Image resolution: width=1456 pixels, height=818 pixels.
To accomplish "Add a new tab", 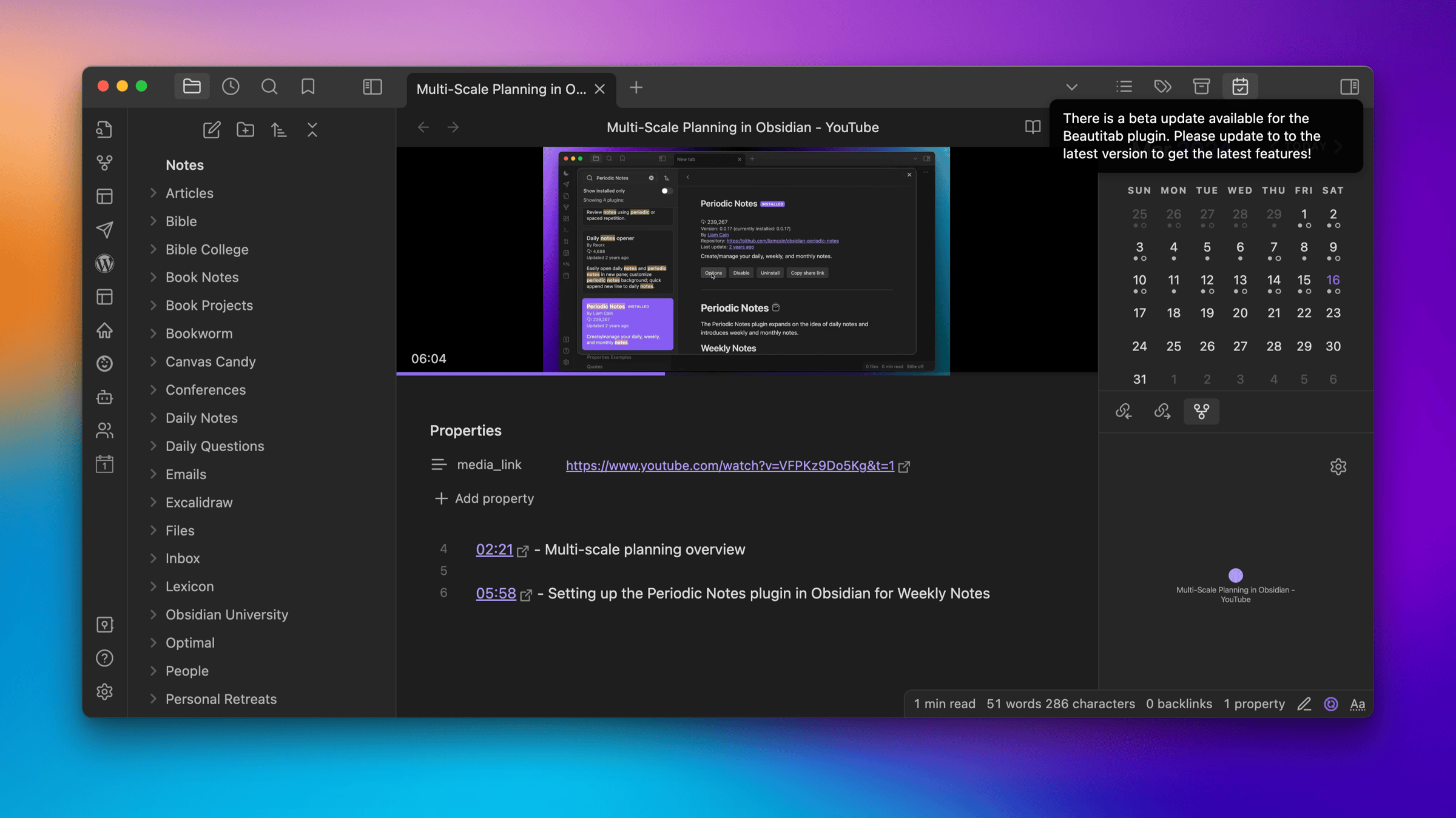I will click(636, 88).
